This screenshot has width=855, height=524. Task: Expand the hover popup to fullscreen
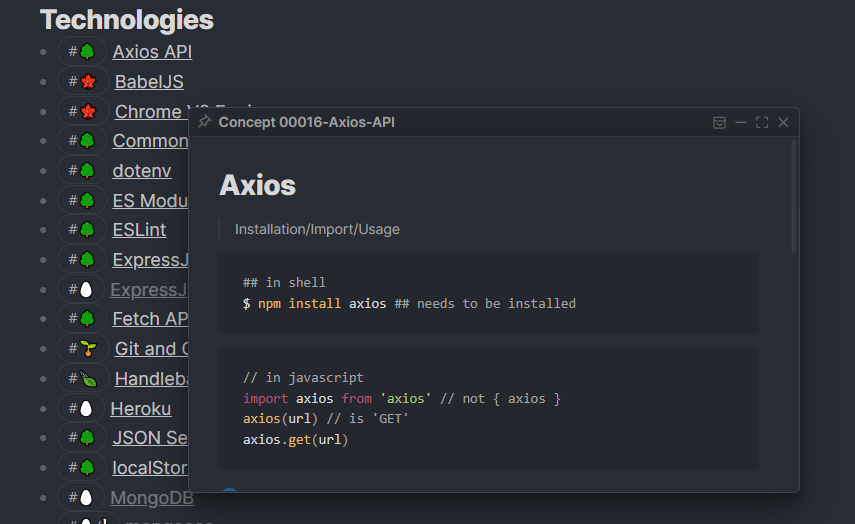[x=762, y=123]
